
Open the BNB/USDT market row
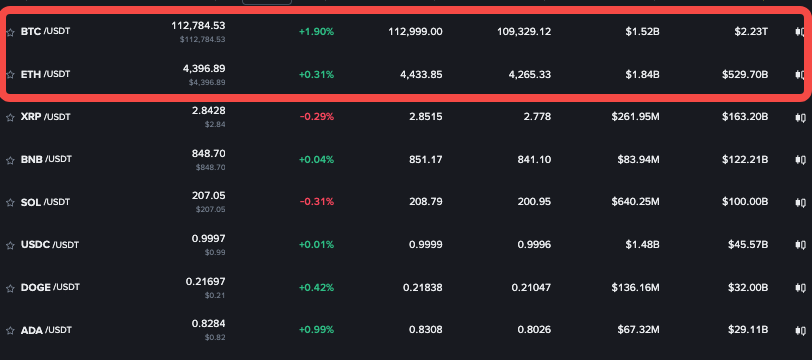click(406, 160)
